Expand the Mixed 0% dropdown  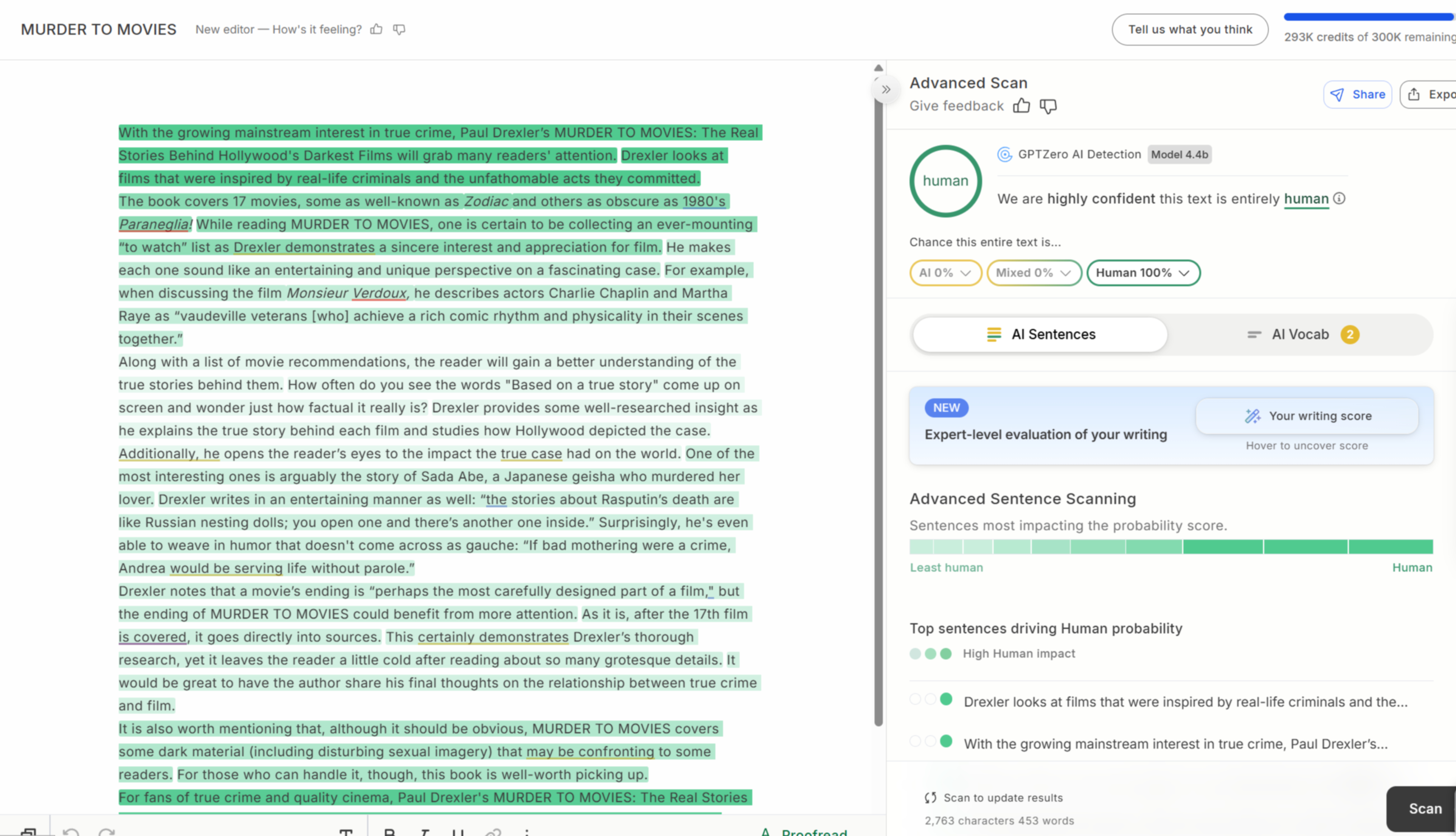pos(1034,273)
